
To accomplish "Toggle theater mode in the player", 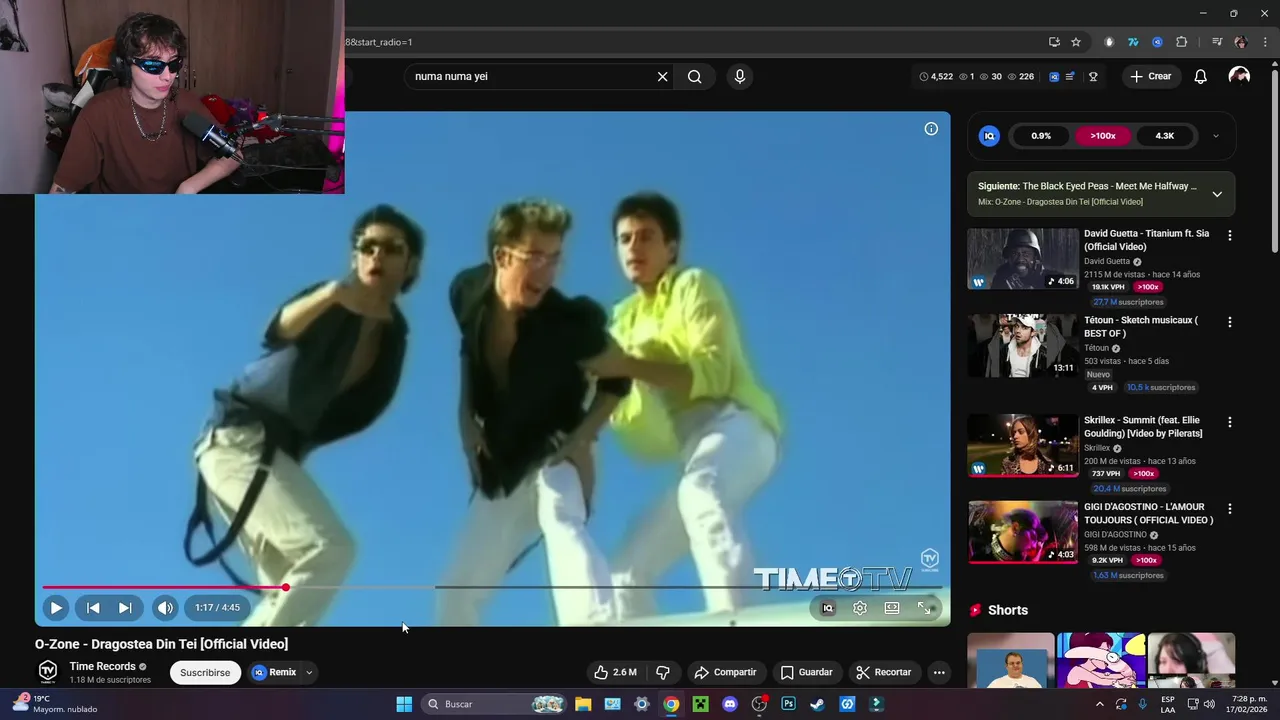I will 892,608.
